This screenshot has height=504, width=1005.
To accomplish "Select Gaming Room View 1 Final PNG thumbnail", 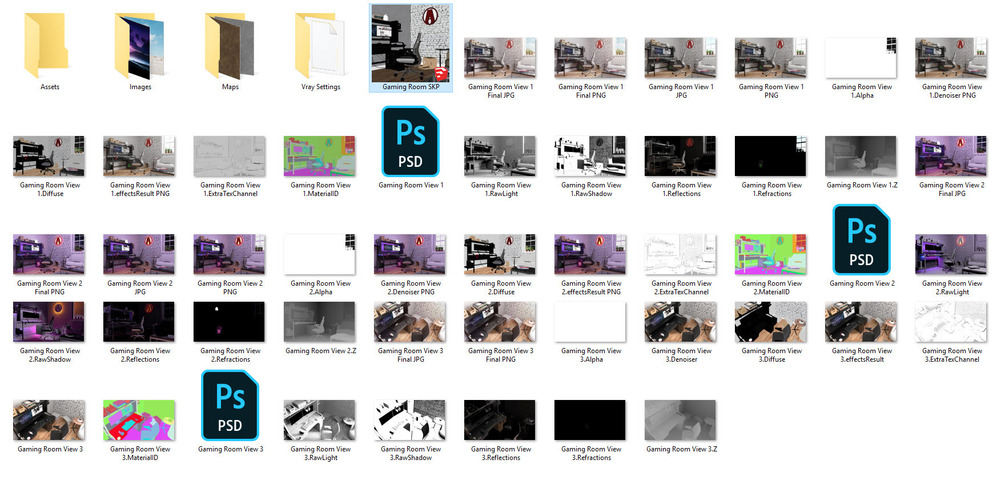I will tap(591, 58).
